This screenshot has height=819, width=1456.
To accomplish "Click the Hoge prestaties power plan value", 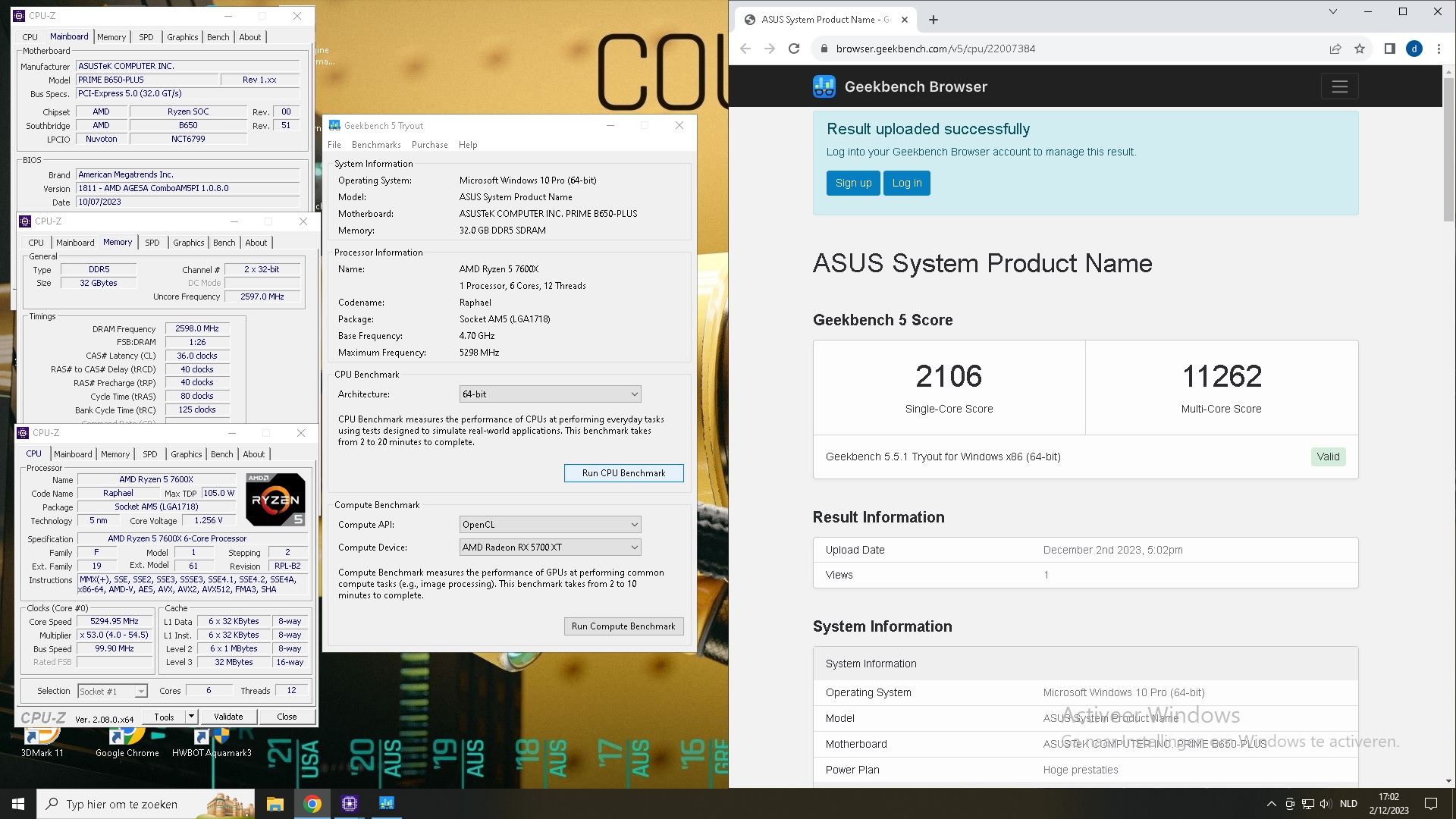I will (1080, 770).
